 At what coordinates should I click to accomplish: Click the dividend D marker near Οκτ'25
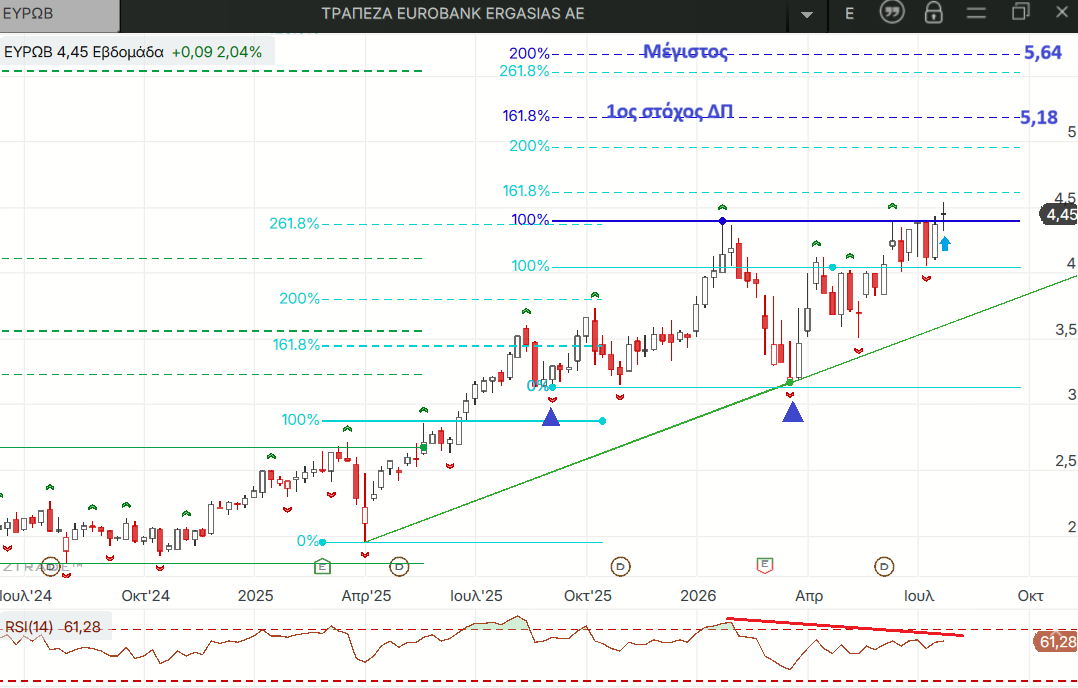click(621, 566)
